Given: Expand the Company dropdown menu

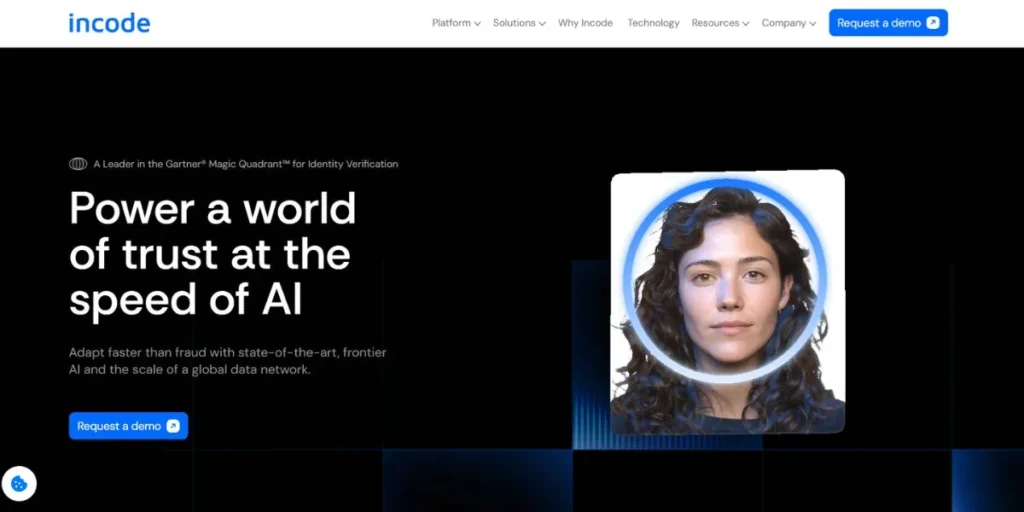Looking at the screenshot, I should (789, 23).
